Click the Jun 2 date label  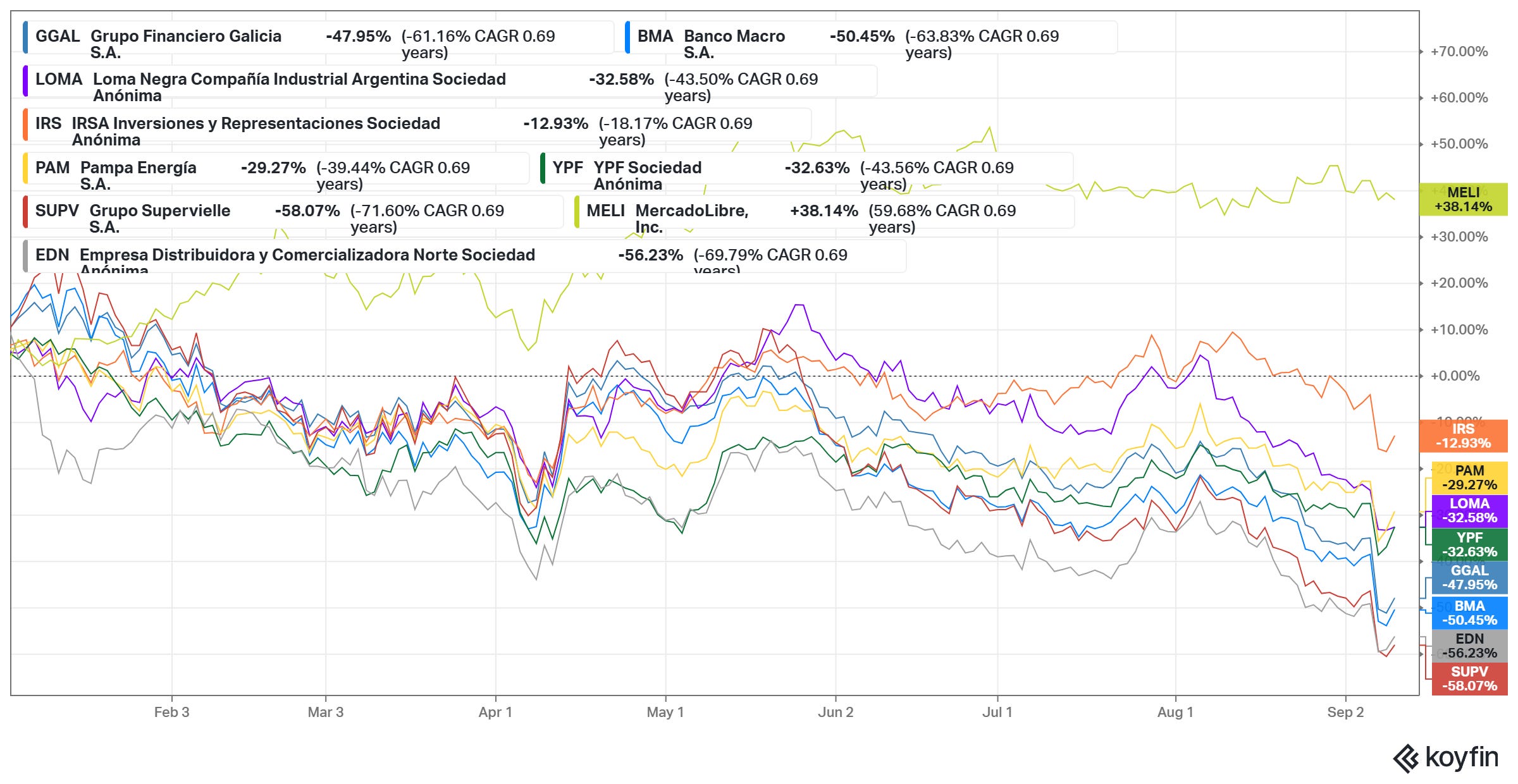(x=836, y=713)
